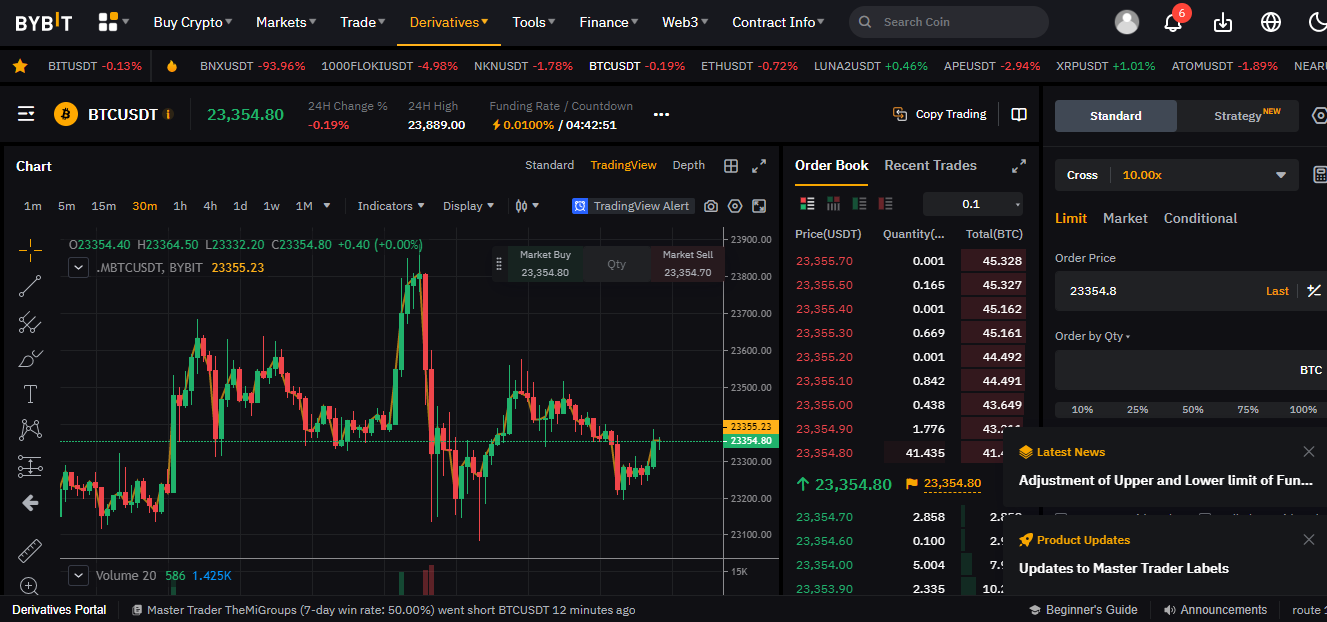Set order quantity slider to 50%
Image resolution: width=1327 pixels, height=622 pixels.
(1193, 410)
